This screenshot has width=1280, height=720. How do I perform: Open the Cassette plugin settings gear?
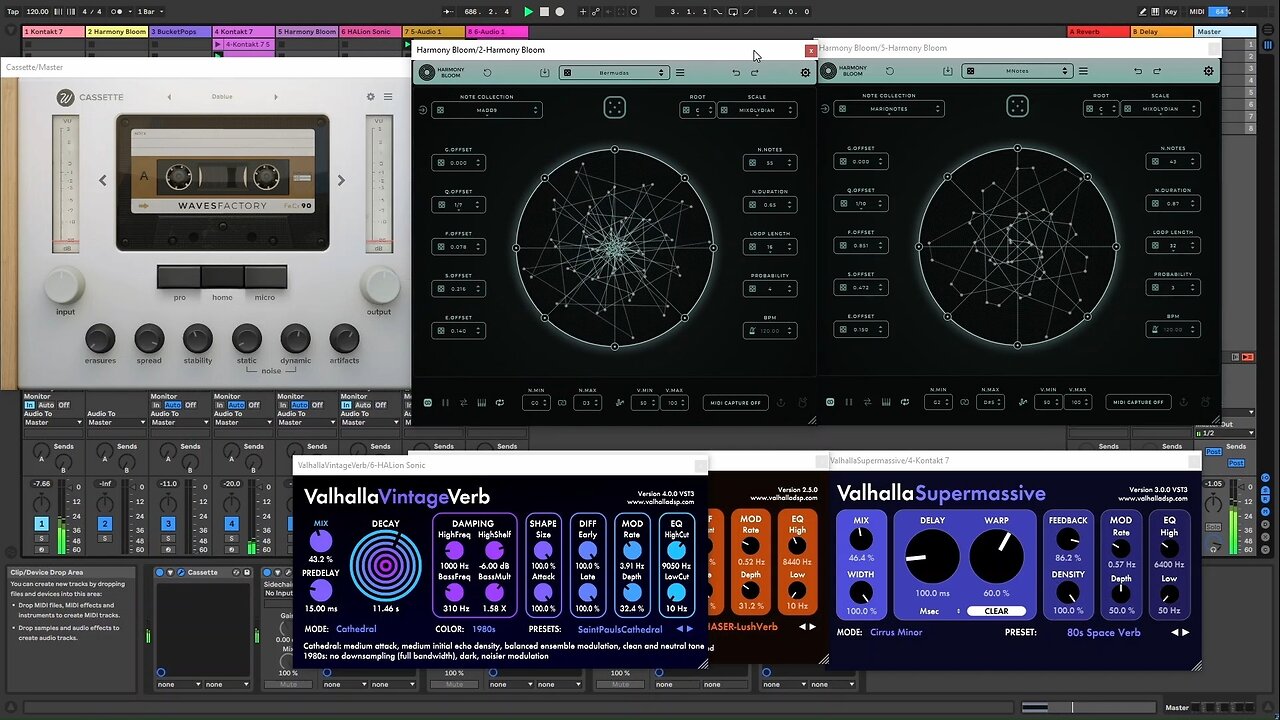pos(370,97)
